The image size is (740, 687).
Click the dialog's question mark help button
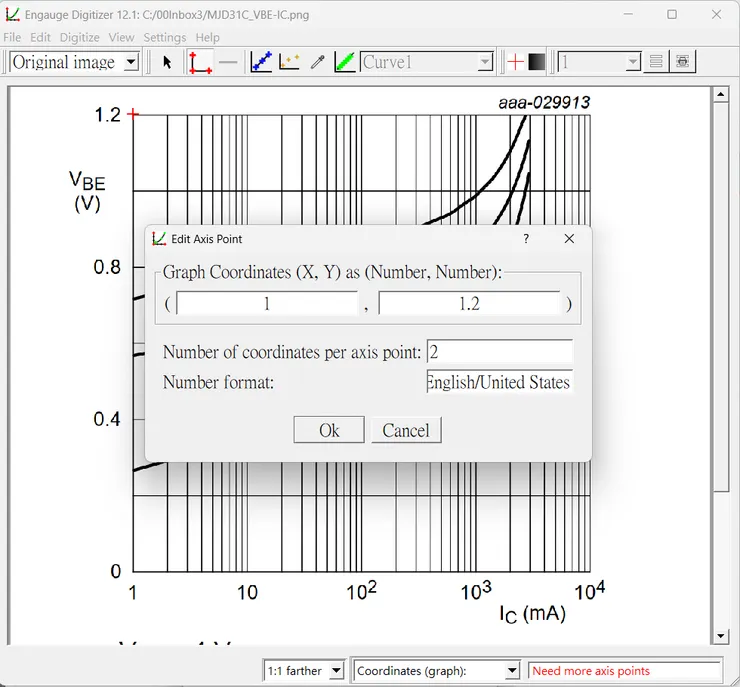(526, 239)
